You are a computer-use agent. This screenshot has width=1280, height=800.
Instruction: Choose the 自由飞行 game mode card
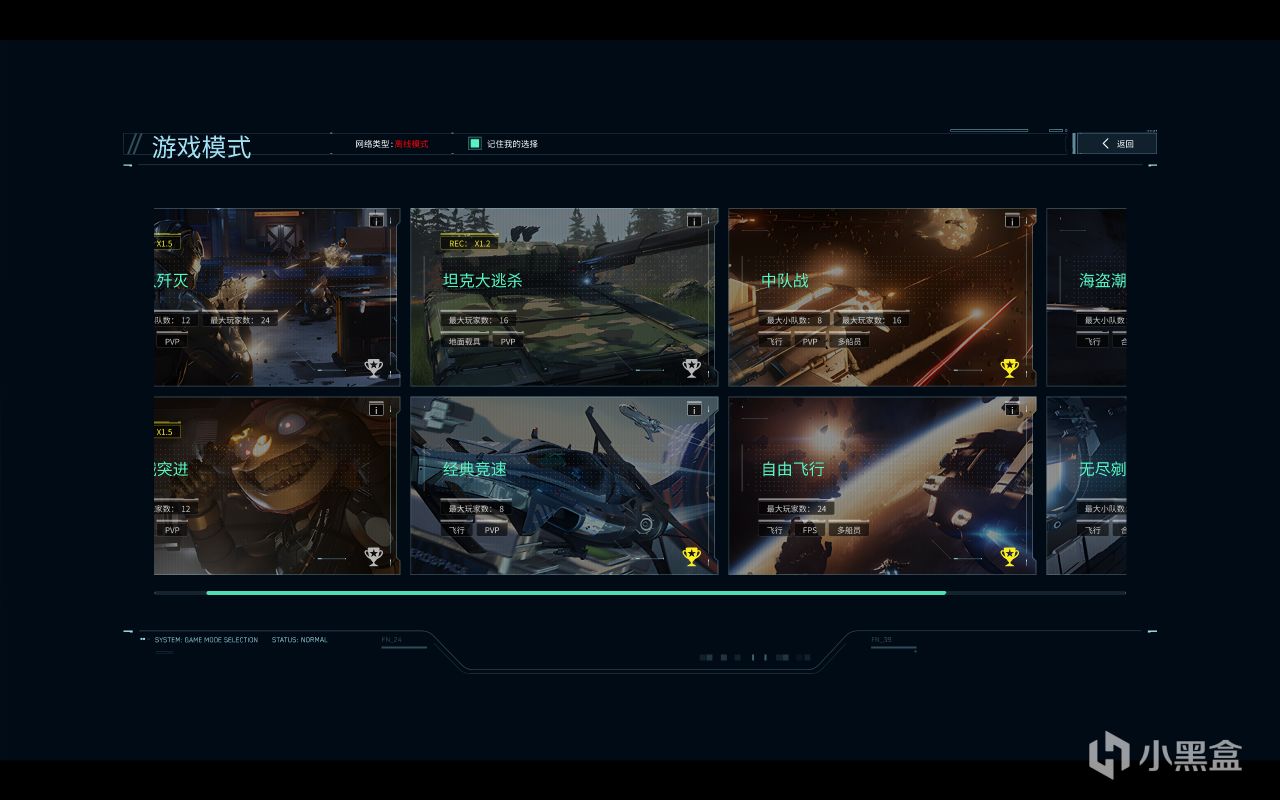(882, 485)
